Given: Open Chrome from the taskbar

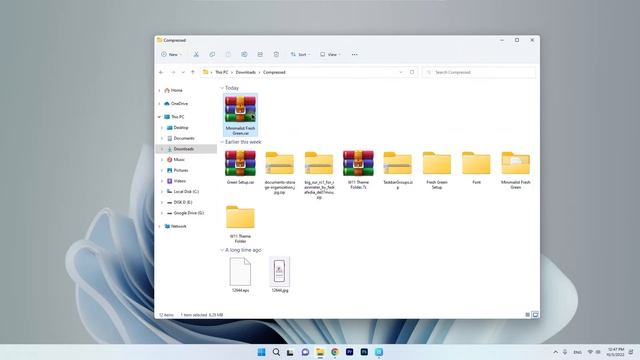Looking at the screenshot, I should point(335,352).
